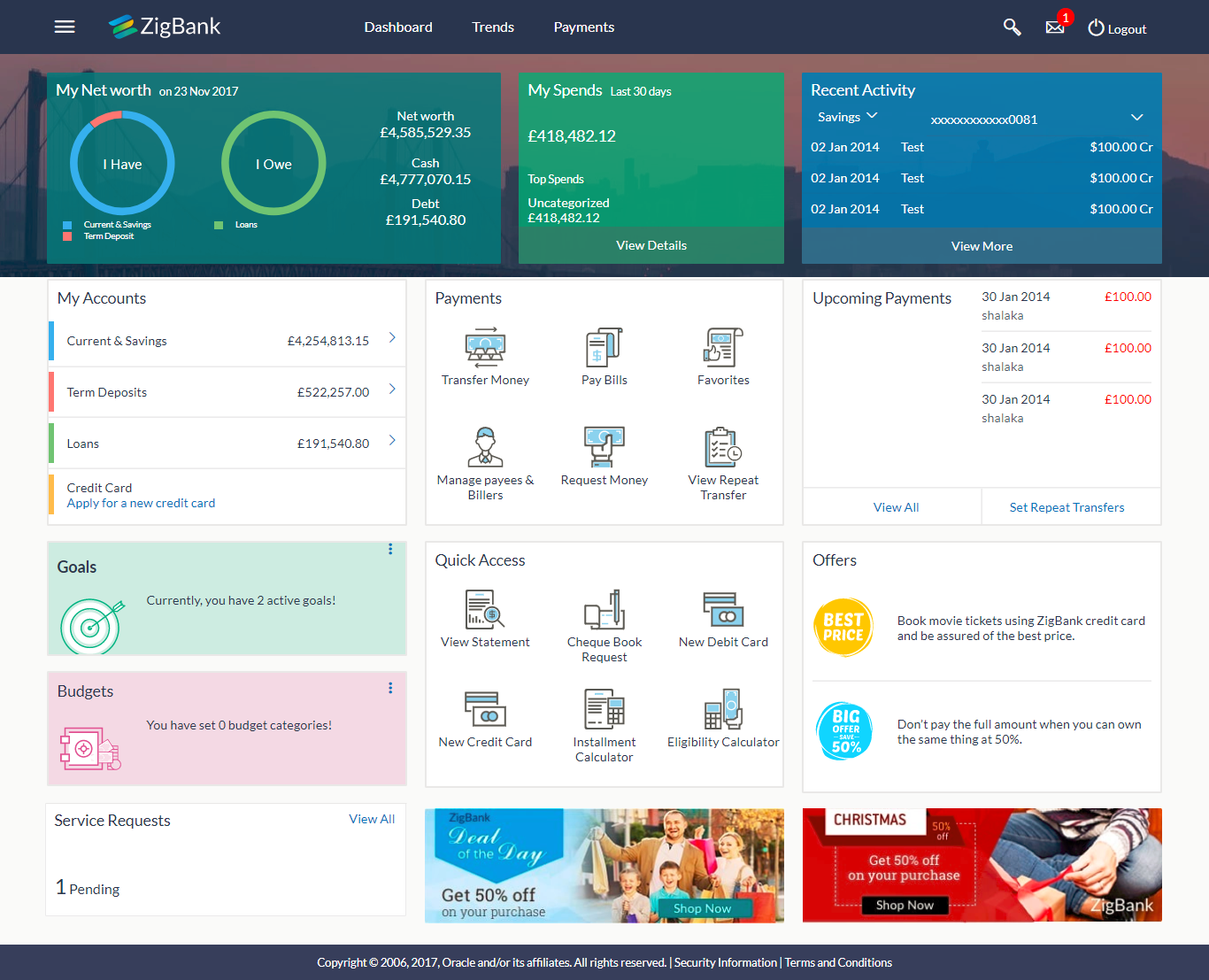The image size is (1209, 980).
Task: Click the Pay Bills icon
Action: [x=604, y=347]
